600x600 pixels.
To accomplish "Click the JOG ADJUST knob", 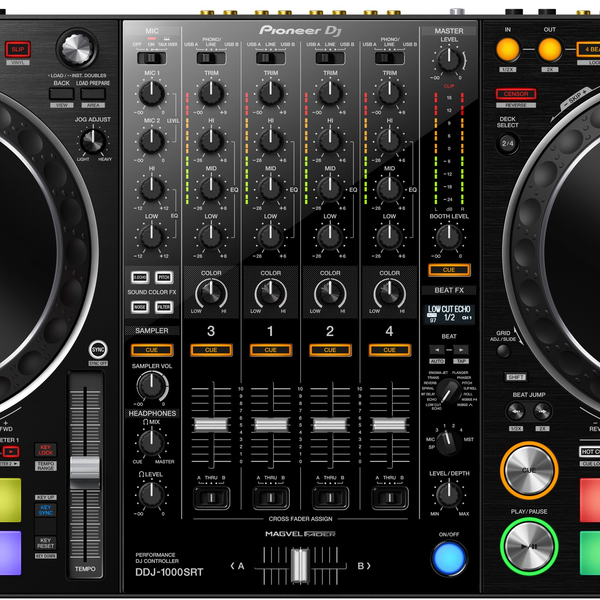I will [93, 141].
